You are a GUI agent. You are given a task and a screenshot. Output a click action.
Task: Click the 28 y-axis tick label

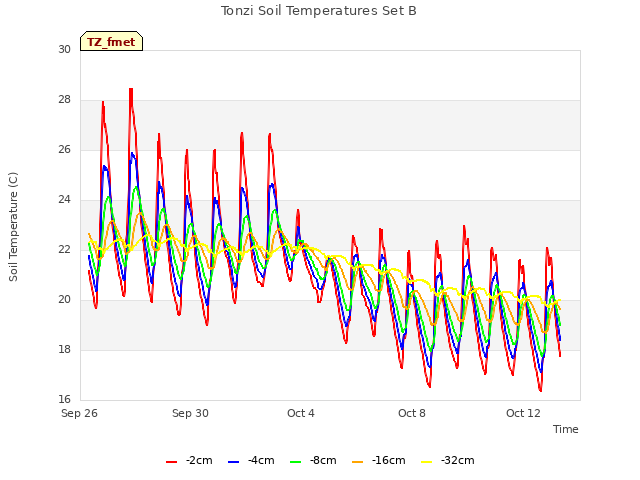tap(64, 100)
